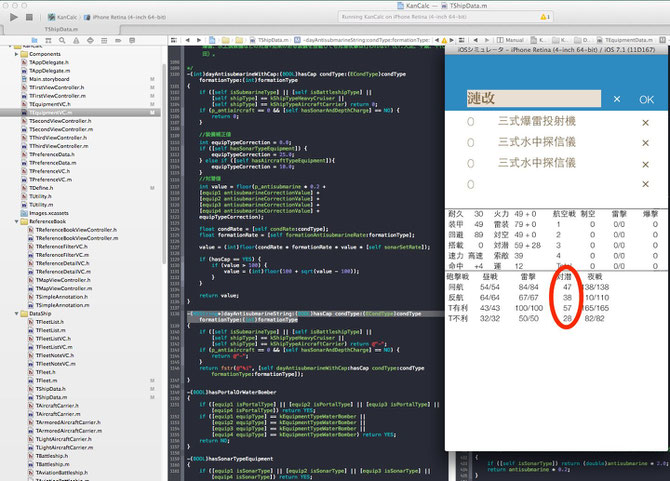Switch to the TShipData.m editor tab
This screenshot has height=481, width=670.
61,29
